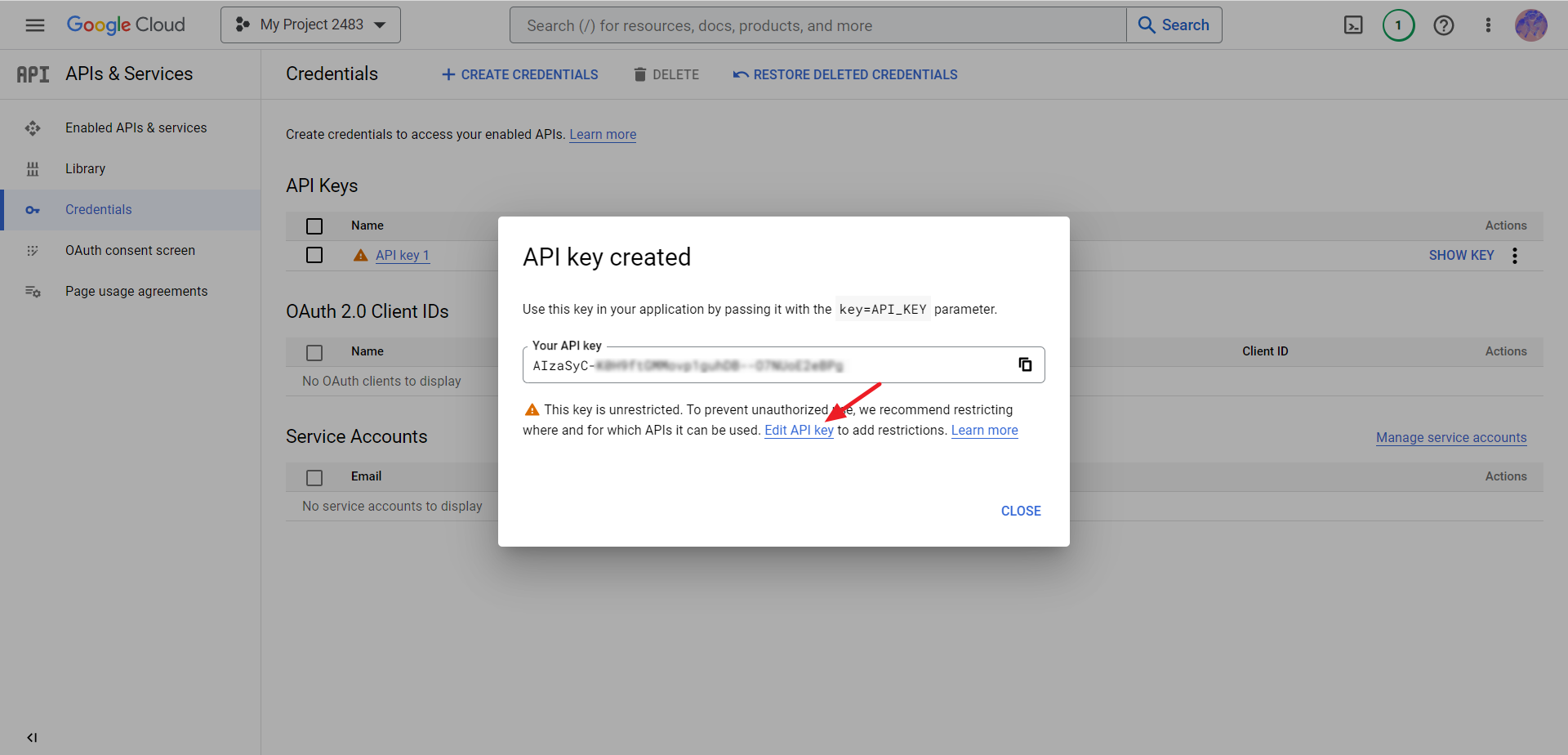Toggle select-all checkbox in OAuth Client IDs table
The image size is (1568, 755).
tap(314, 352)
